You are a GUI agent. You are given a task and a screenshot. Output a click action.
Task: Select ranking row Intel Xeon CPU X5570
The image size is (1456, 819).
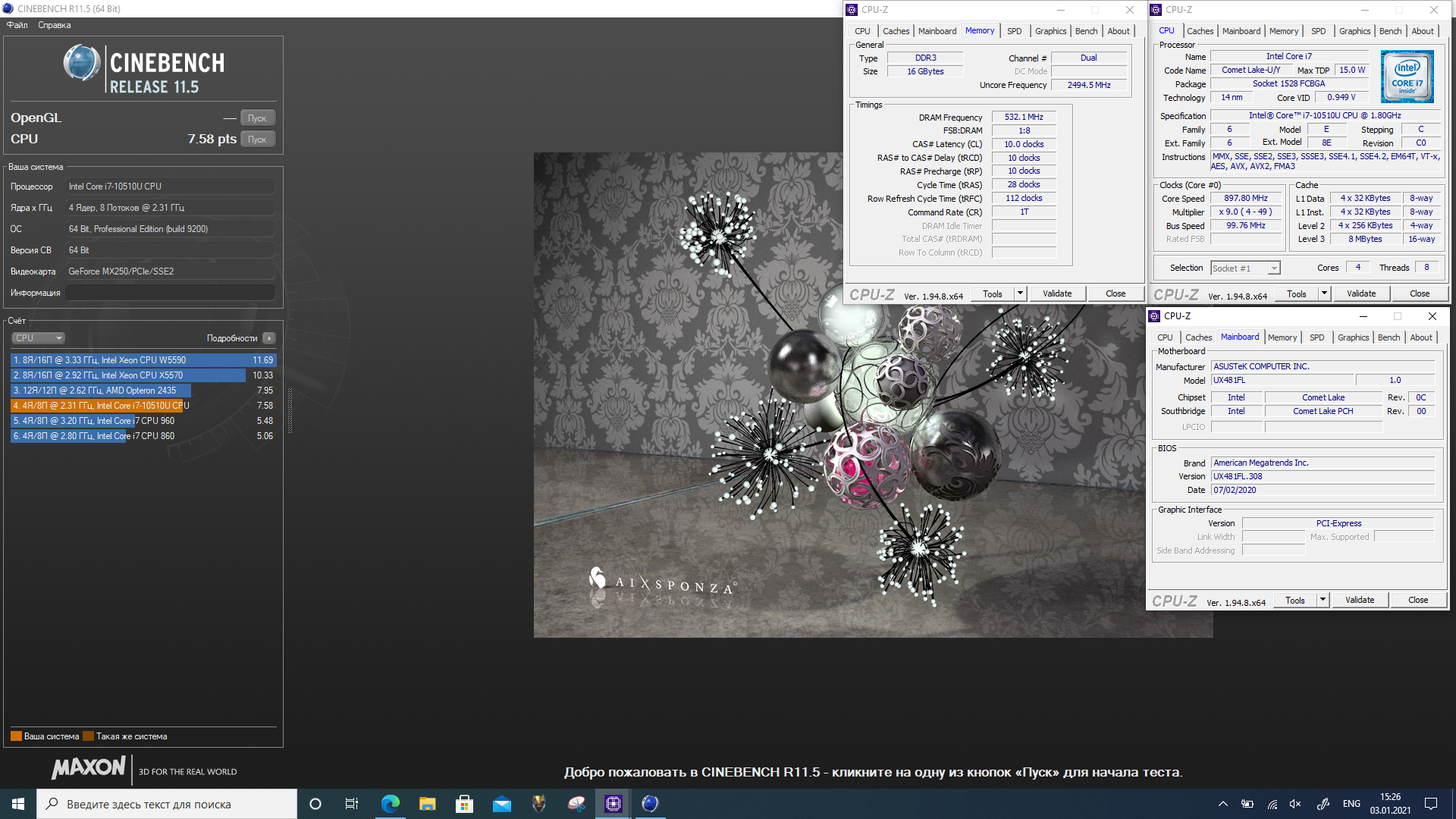143,375
